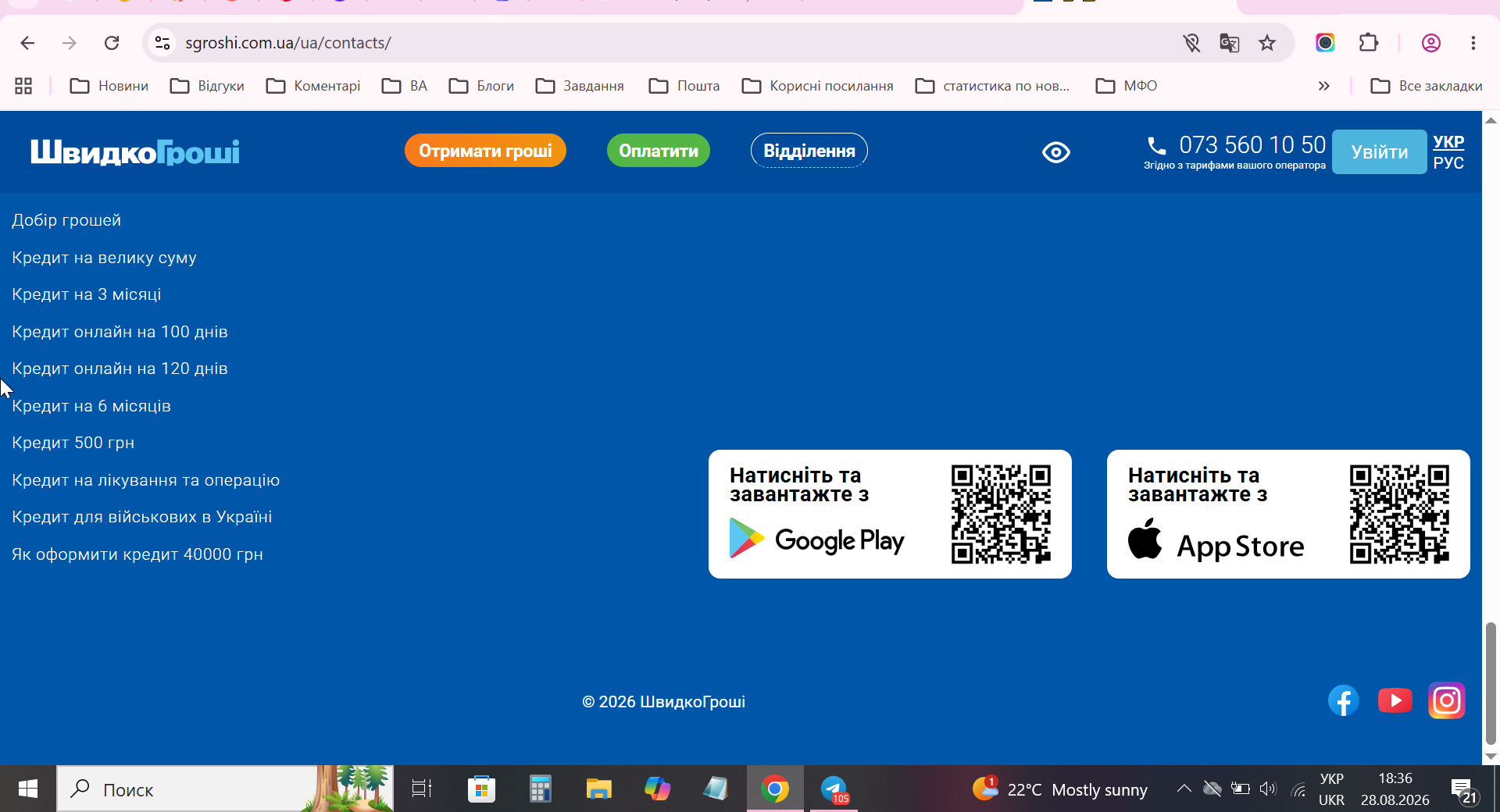The width and height of the screenshot is (1500, 812).
Task: Open the Facebook social icon
Action: [x=1343, y=701]
